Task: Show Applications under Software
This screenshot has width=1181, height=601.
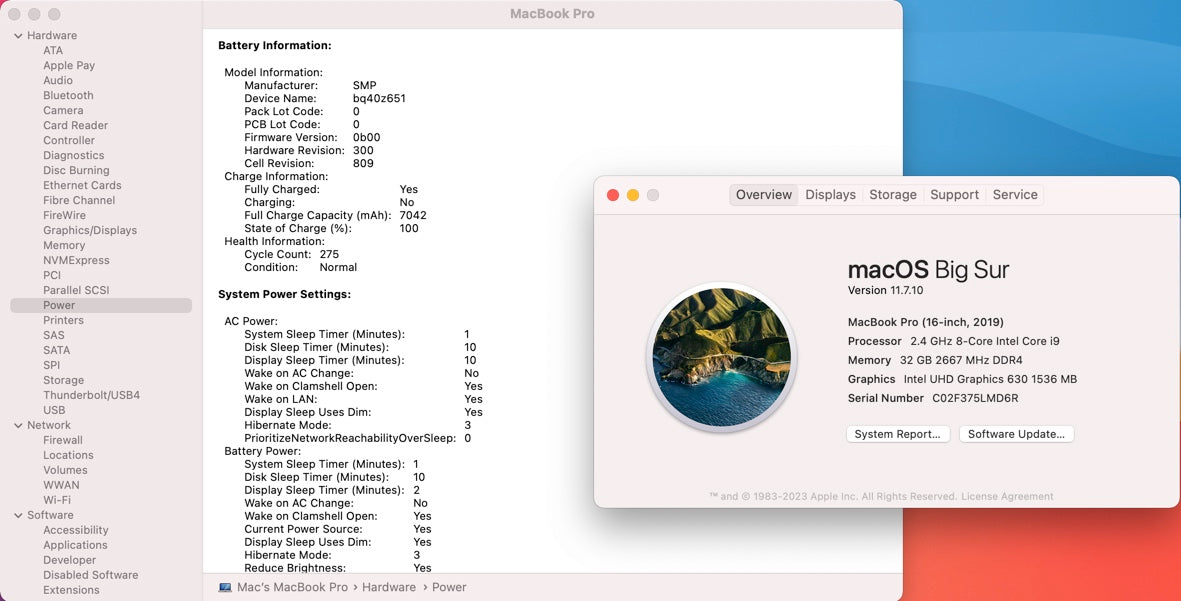Action: point(75,545)
